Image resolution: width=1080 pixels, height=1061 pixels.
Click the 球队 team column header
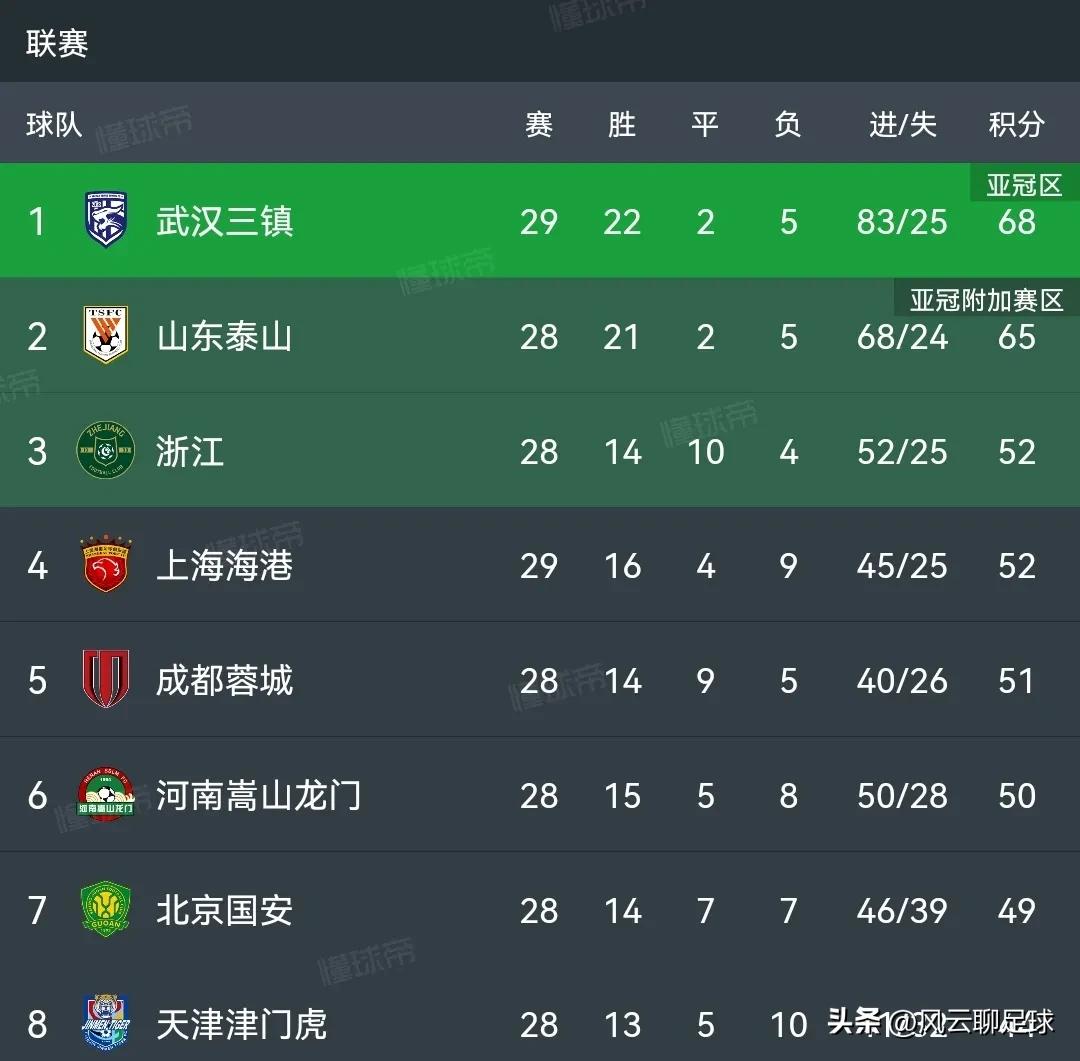(x=54, y=125)
